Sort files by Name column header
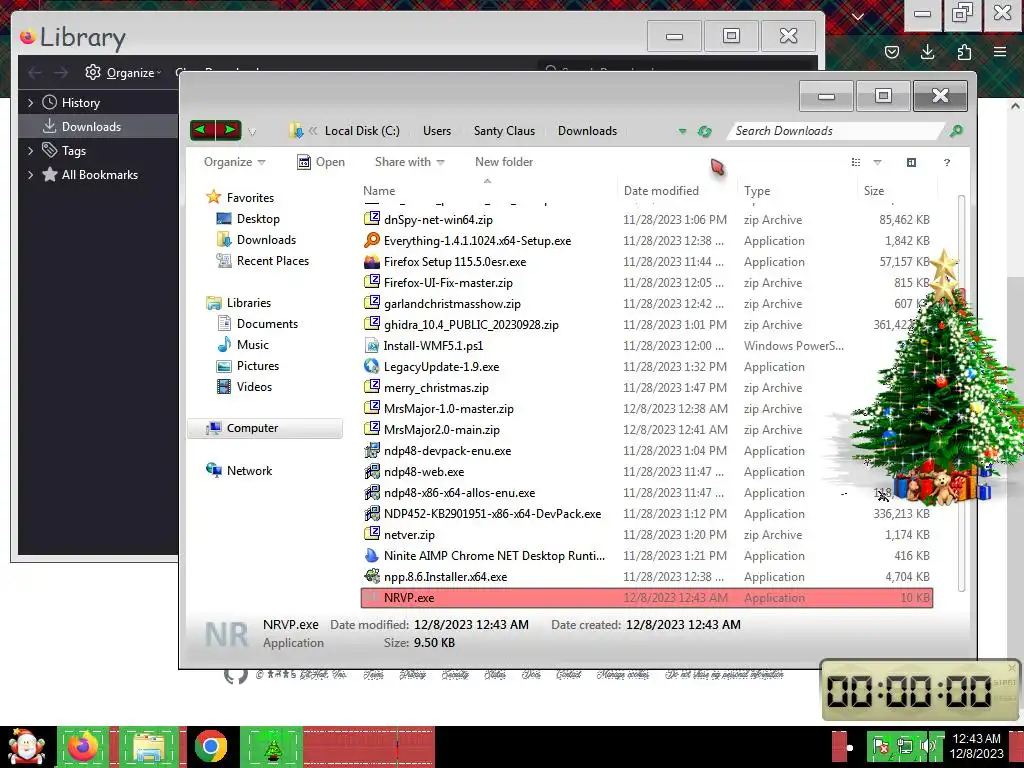 pos(379,191)
